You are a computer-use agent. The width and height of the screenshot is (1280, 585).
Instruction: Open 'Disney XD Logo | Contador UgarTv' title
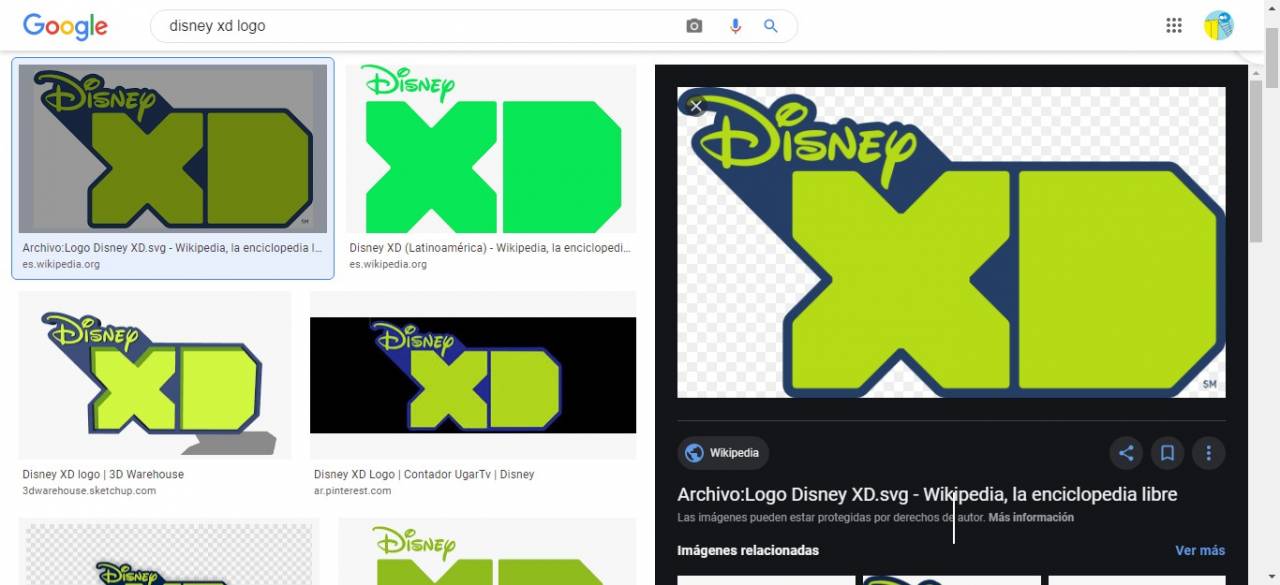click(424, 474)
